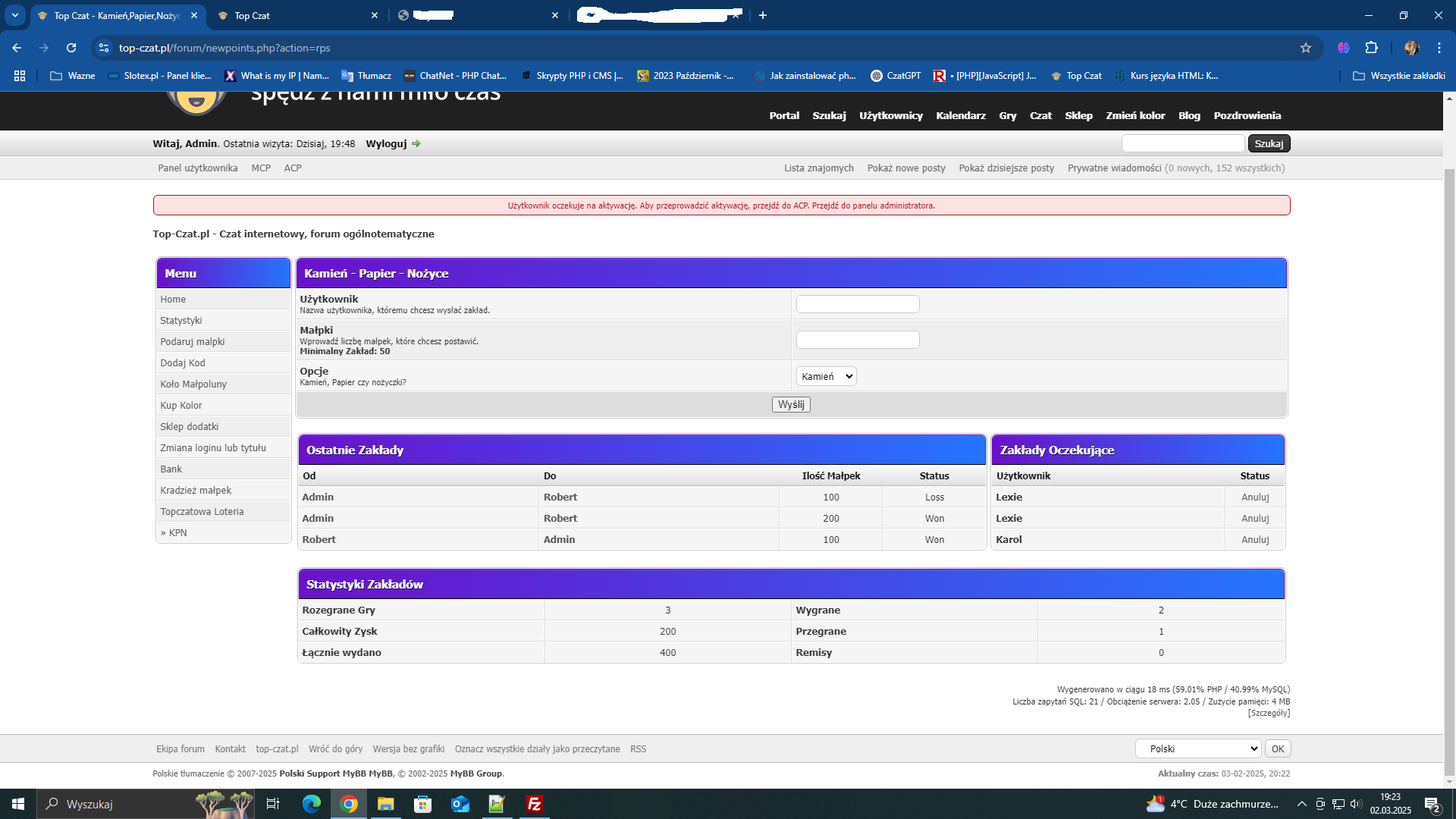
Task: Open the weather widget on the taskbar
Action: tap(1212, 804)
